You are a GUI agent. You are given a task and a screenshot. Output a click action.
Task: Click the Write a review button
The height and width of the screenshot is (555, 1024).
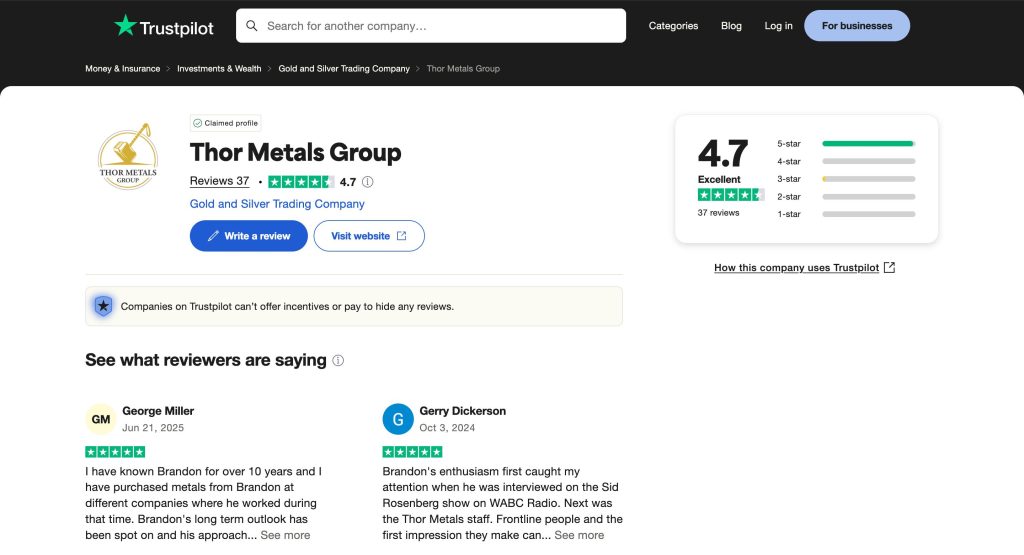[249, 236]
